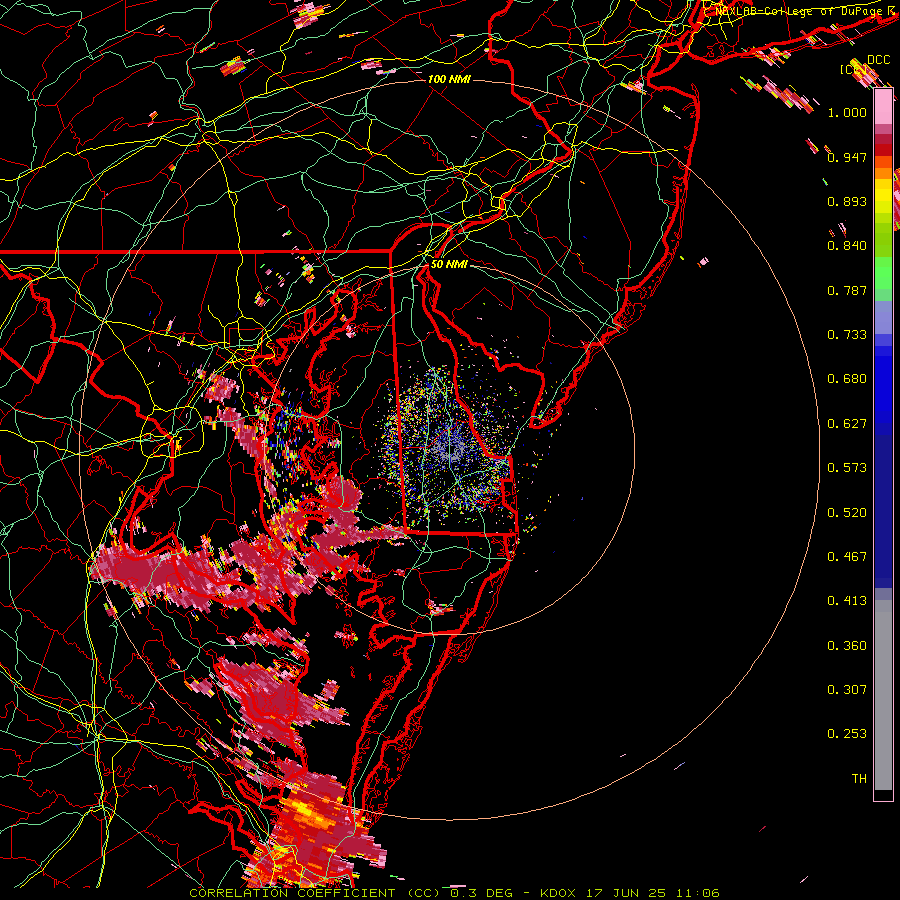Select the 1.000 value on the legend
The width and height of the screenshot is (900, 900).
pos(847,113)
